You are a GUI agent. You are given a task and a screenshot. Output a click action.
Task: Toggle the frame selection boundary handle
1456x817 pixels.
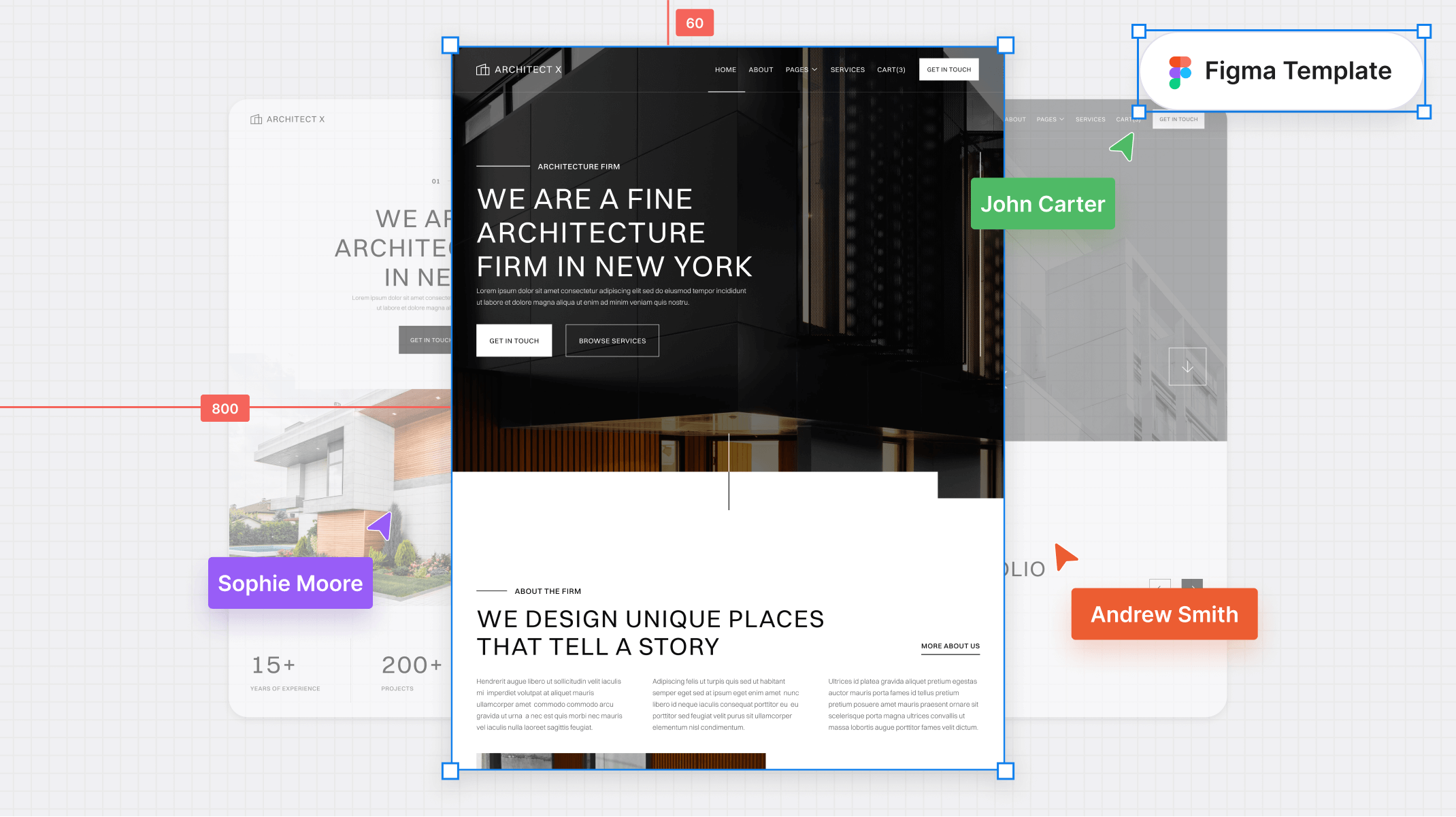pyautogui.click(x=451, y=44)
